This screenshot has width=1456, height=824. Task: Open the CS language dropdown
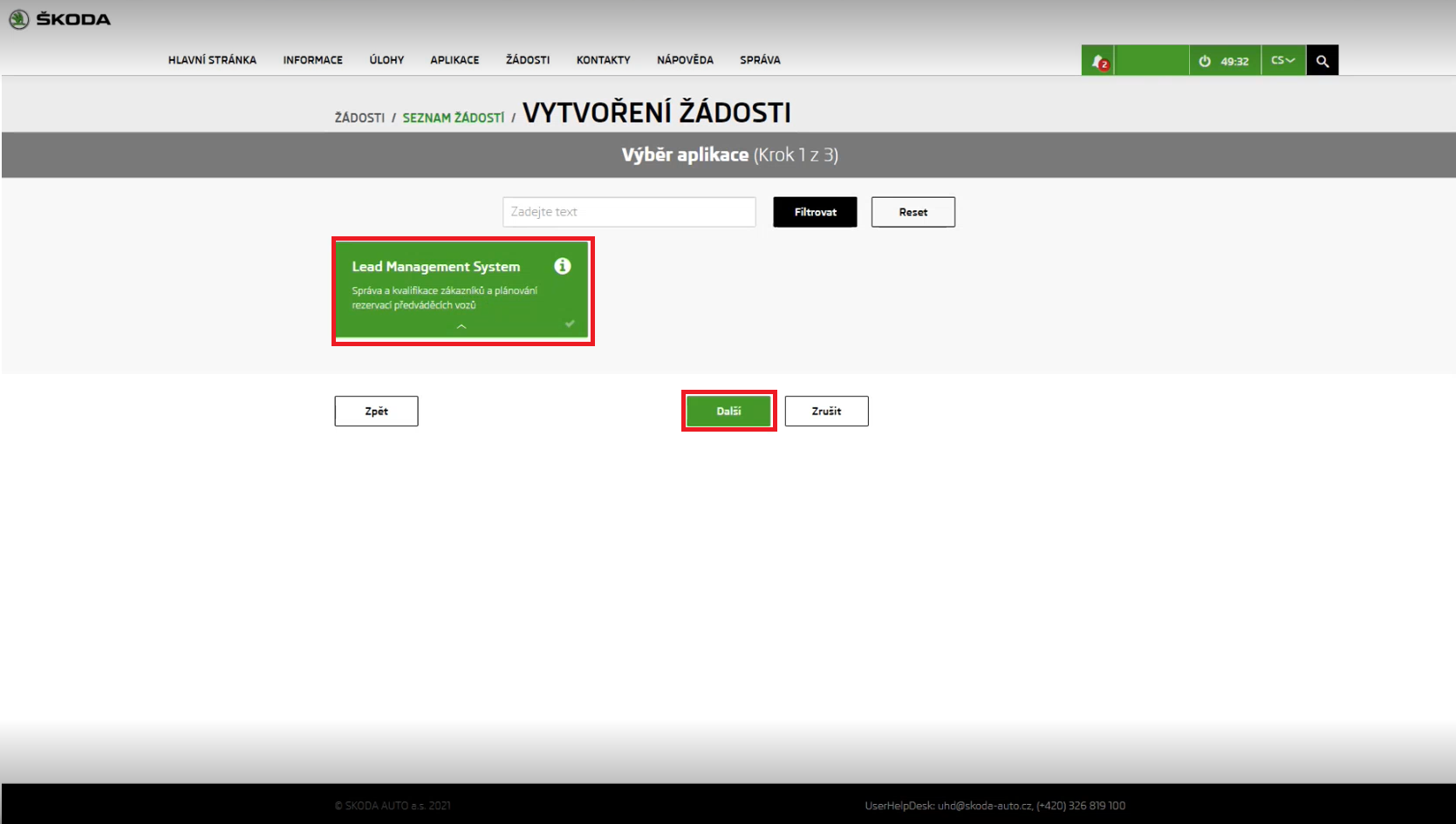[1282, 60]
